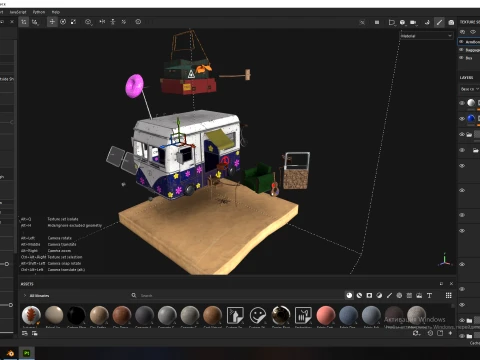The height and width of the screenshot is (360, 480).
Task: Select the pink fabric material sphere
Action: pyautogui.click(x=326, y=315)
